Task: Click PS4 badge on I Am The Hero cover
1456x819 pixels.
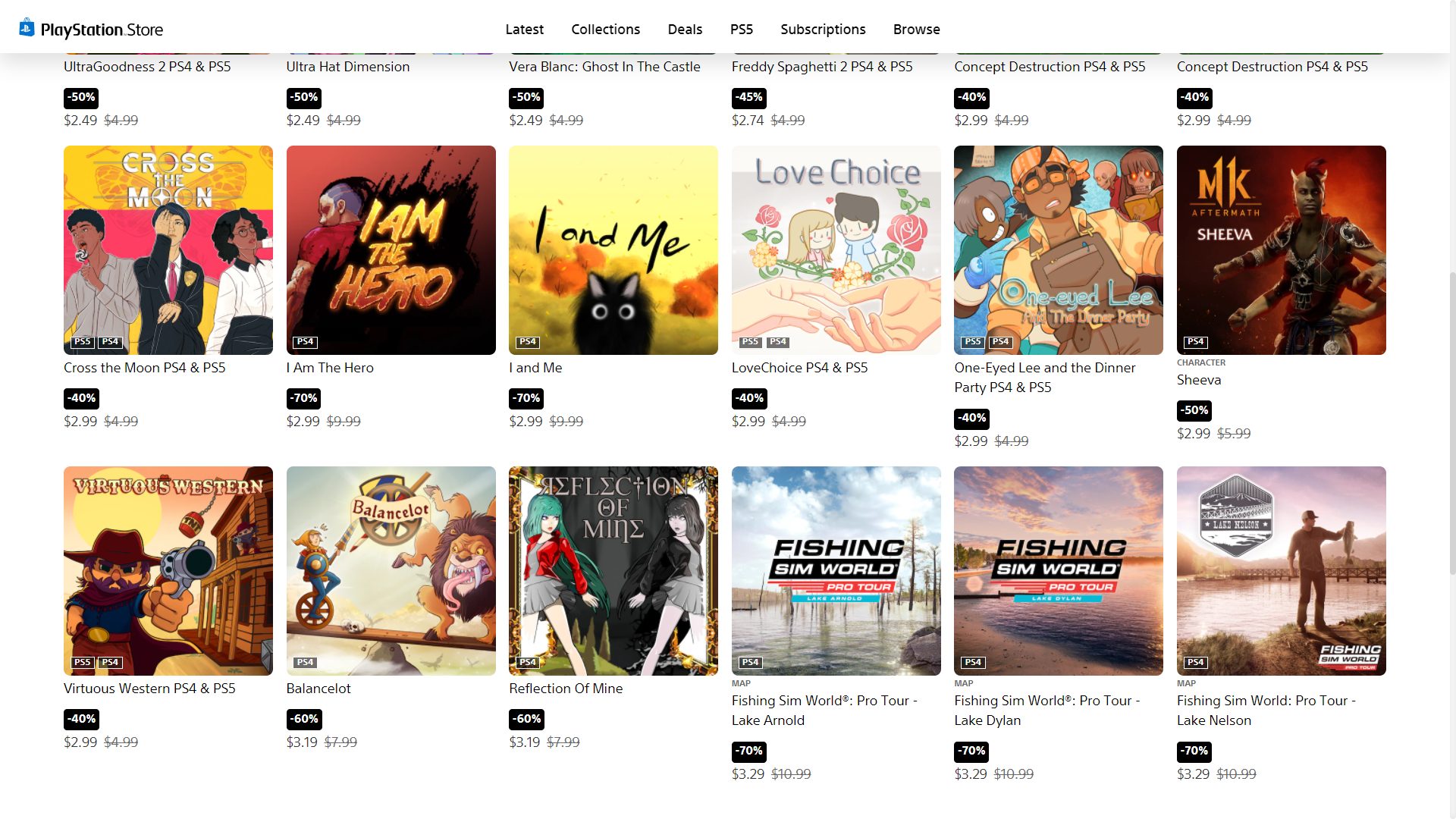Action: pos(305,342)
